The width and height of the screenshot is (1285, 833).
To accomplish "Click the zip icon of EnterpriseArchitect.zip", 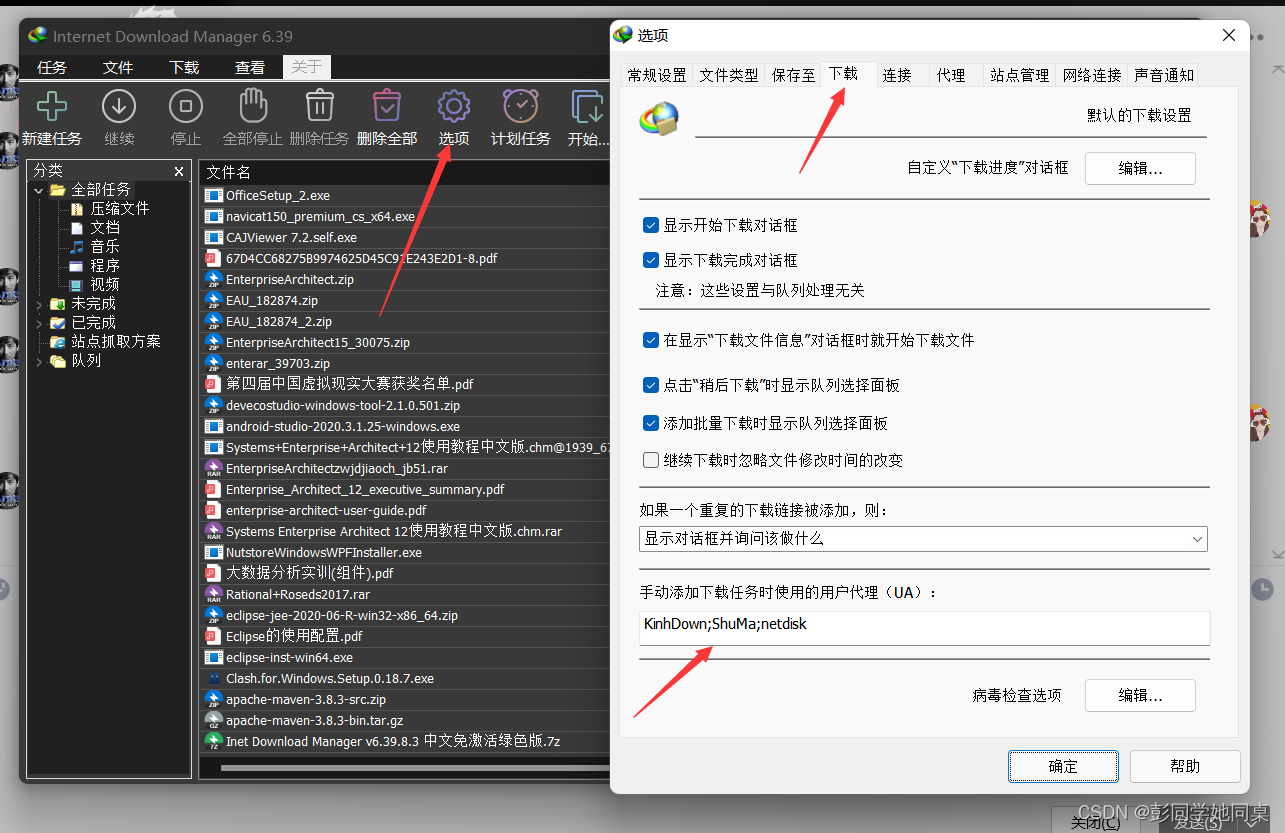I will (x=213, y=279).
